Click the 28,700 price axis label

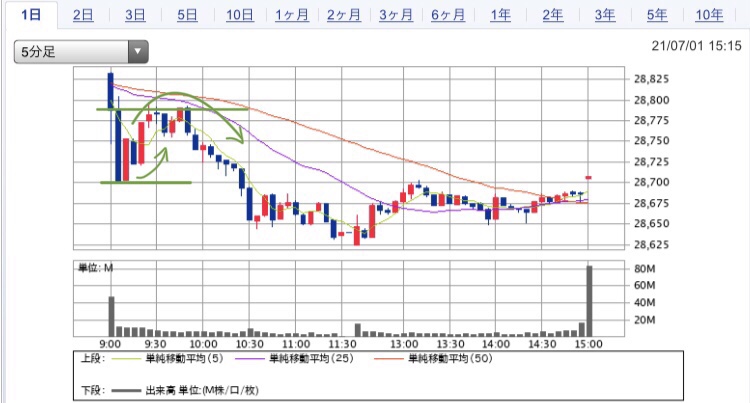point(651,182)
